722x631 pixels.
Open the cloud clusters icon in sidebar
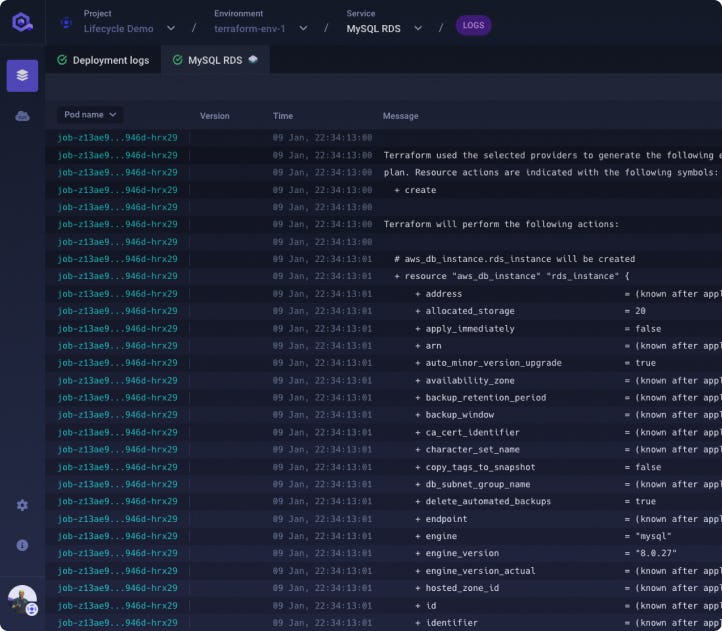point(22,116)
